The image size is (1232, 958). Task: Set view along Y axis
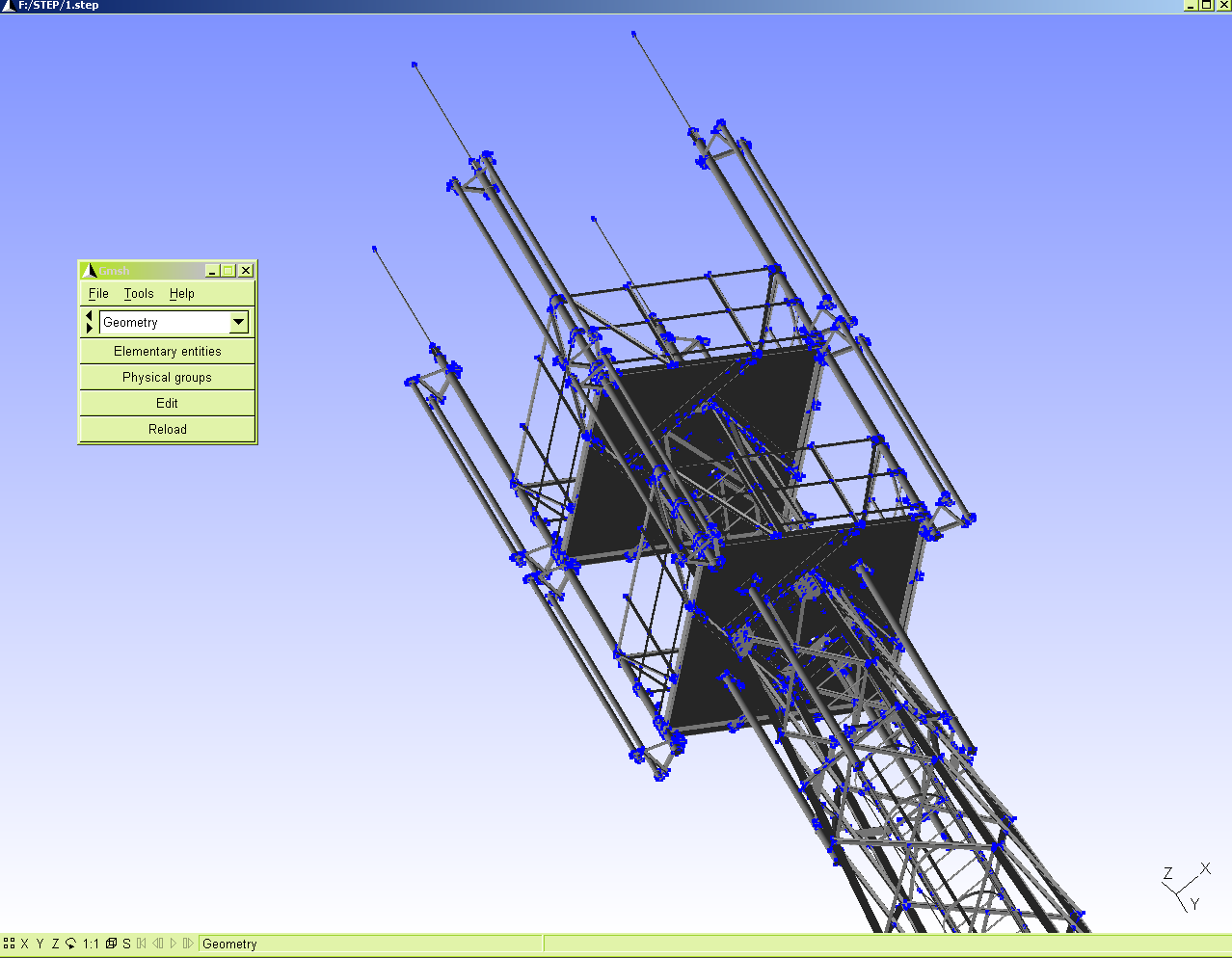pyautogui.click(x=40, y=944)
